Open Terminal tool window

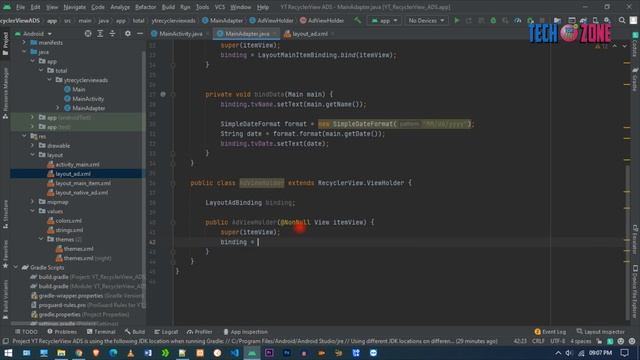pyautogui.click(x=101, y=332)
